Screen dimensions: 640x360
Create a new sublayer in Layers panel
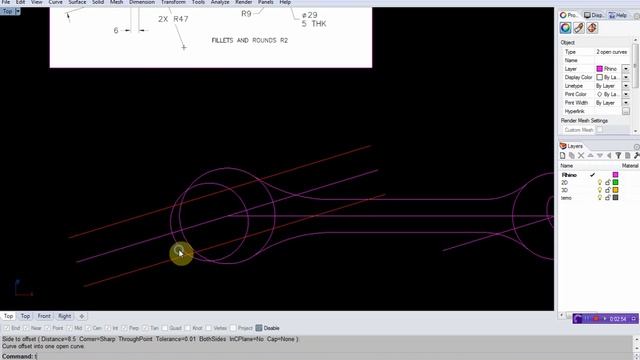(x=572, y=156)
